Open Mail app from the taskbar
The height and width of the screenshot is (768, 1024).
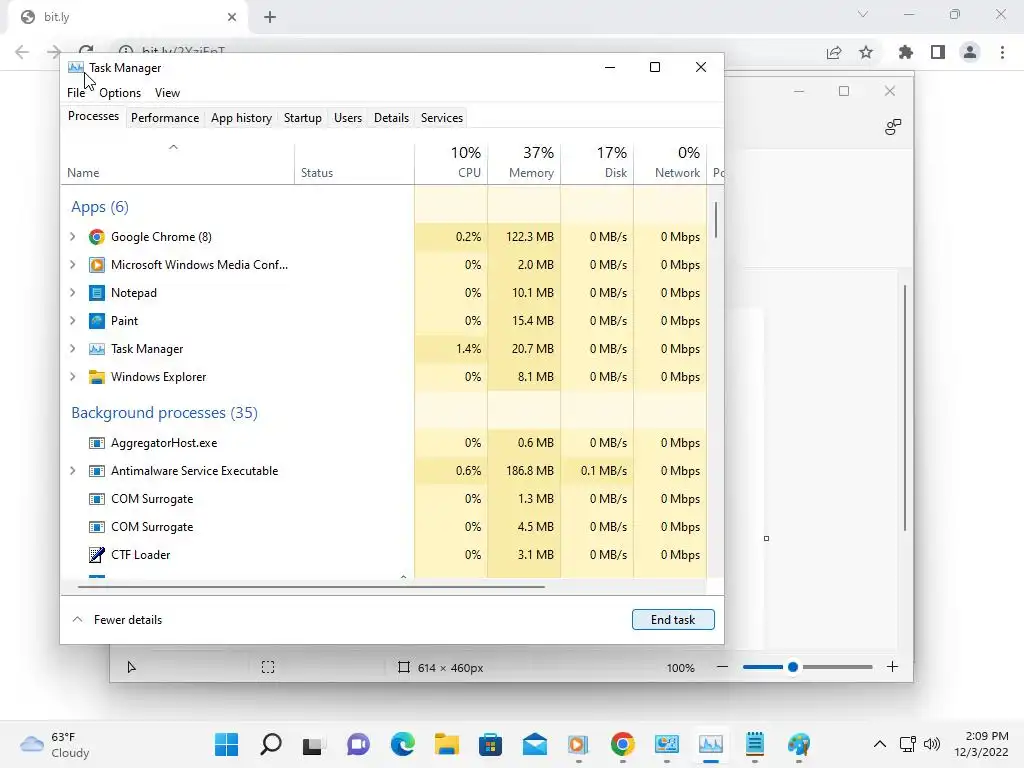click(535, 744)
